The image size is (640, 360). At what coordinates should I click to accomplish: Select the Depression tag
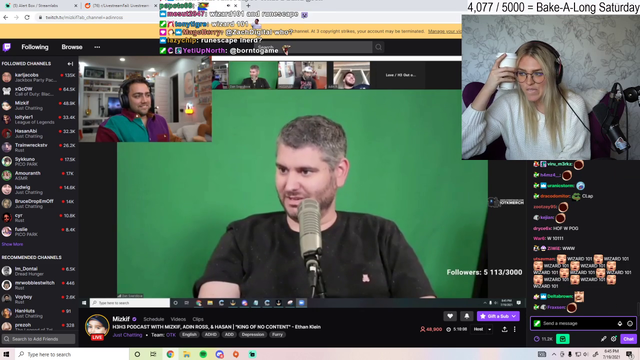click(253, 335)
